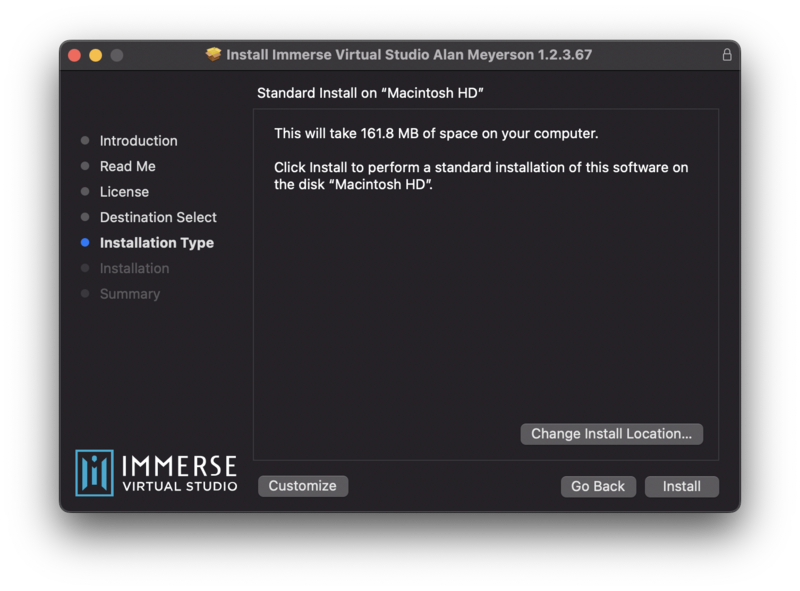Click the window title text

click(x=409, y=55)
